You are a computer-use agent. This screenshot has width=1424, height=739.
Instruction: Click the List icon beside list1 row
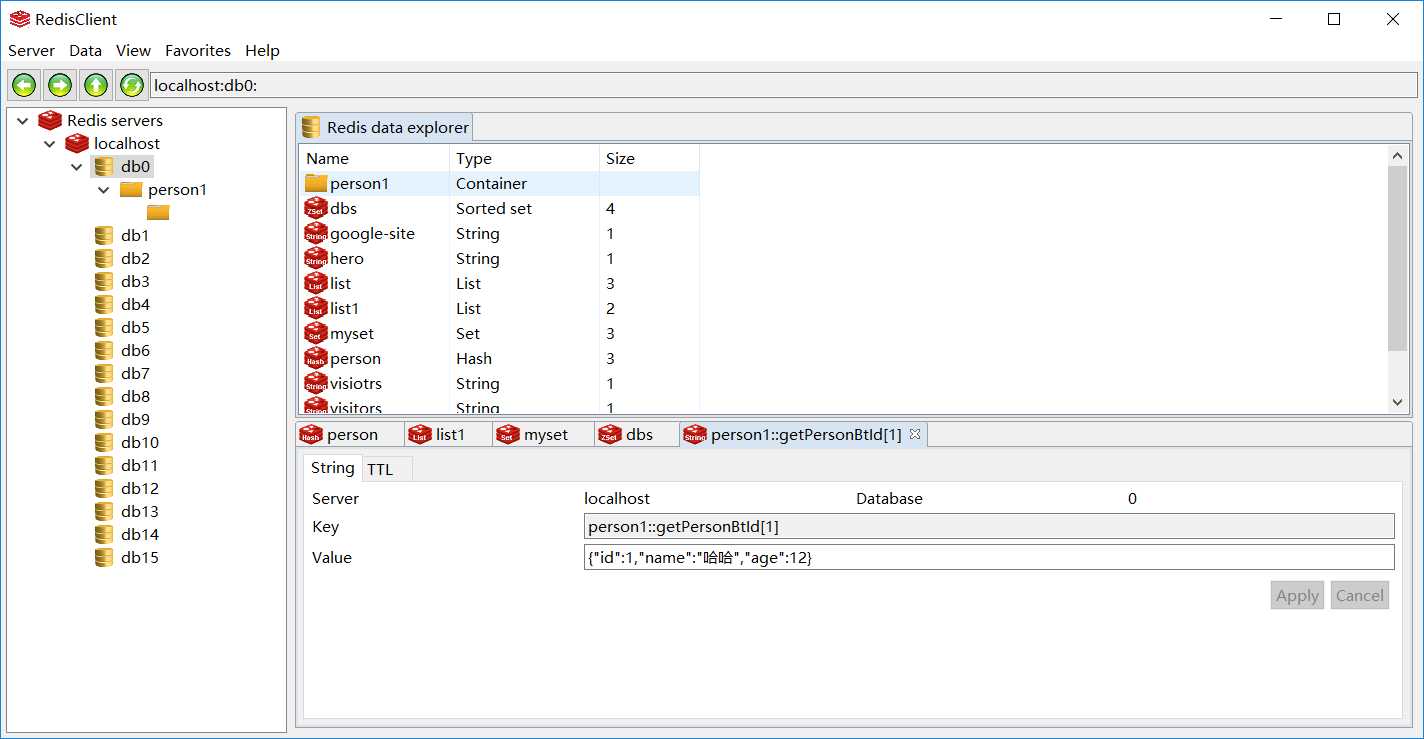coord(316,308)
